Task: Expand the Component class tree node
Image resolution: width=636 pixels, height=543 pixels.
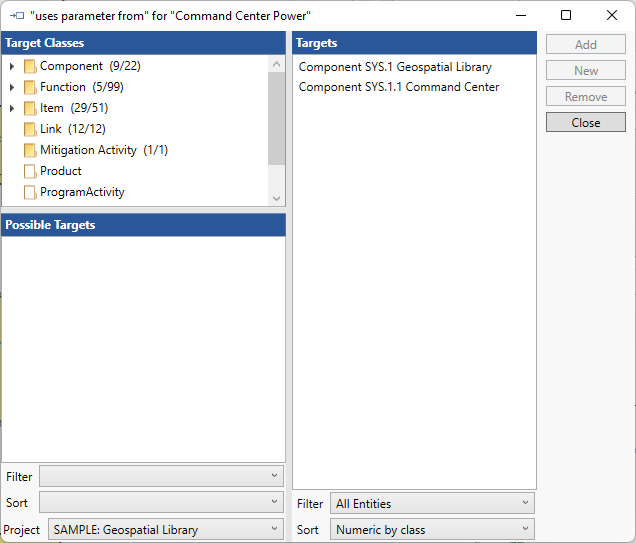Action: [x=12, y=66]
